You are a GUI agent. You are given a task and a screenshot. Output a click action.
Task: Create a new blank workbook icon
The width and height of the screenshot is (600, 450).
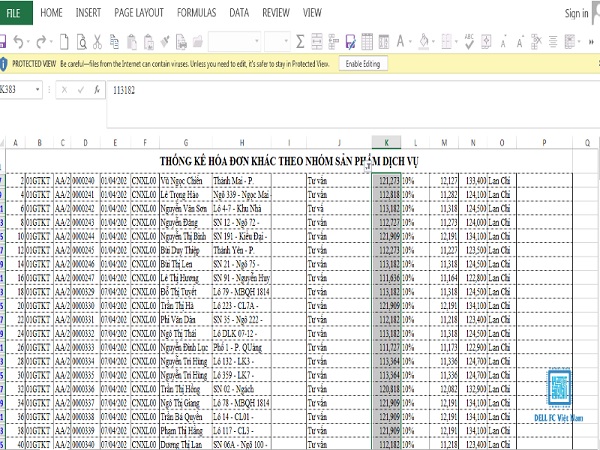tap(64, 41)
